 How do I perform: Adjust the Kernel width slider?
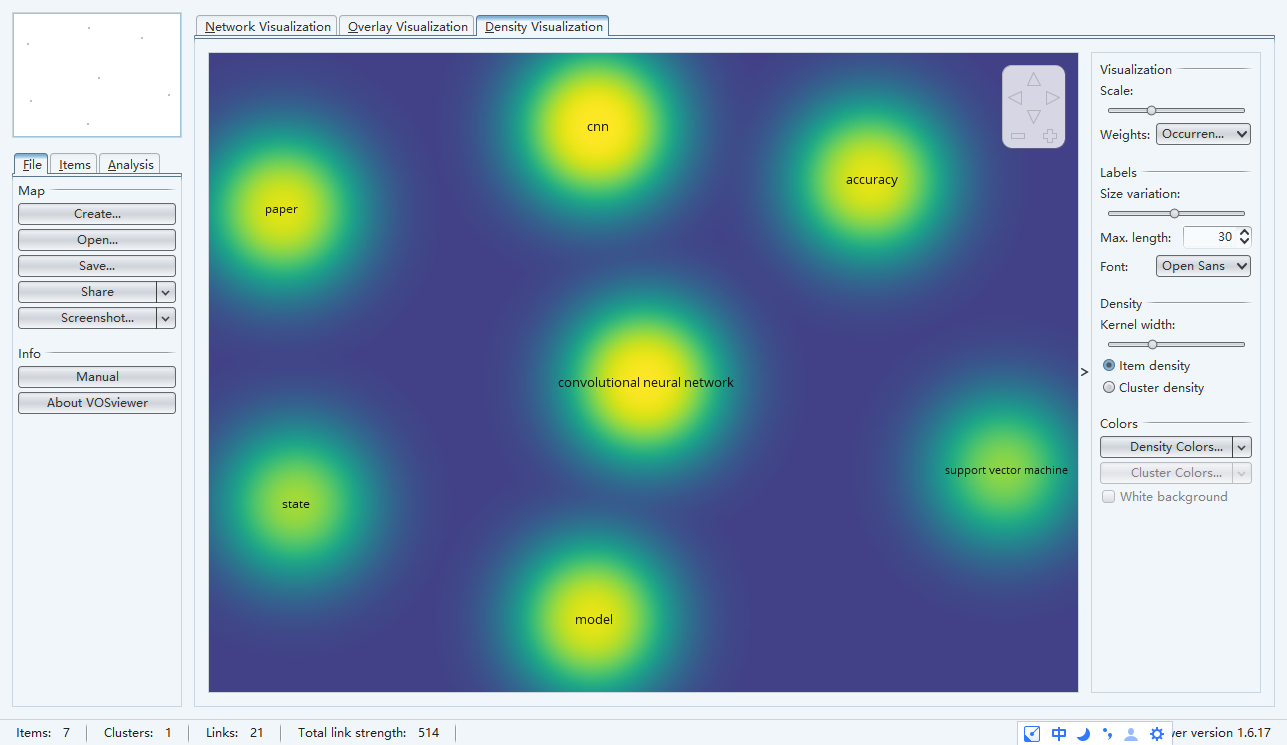(x=1152, y=344)
